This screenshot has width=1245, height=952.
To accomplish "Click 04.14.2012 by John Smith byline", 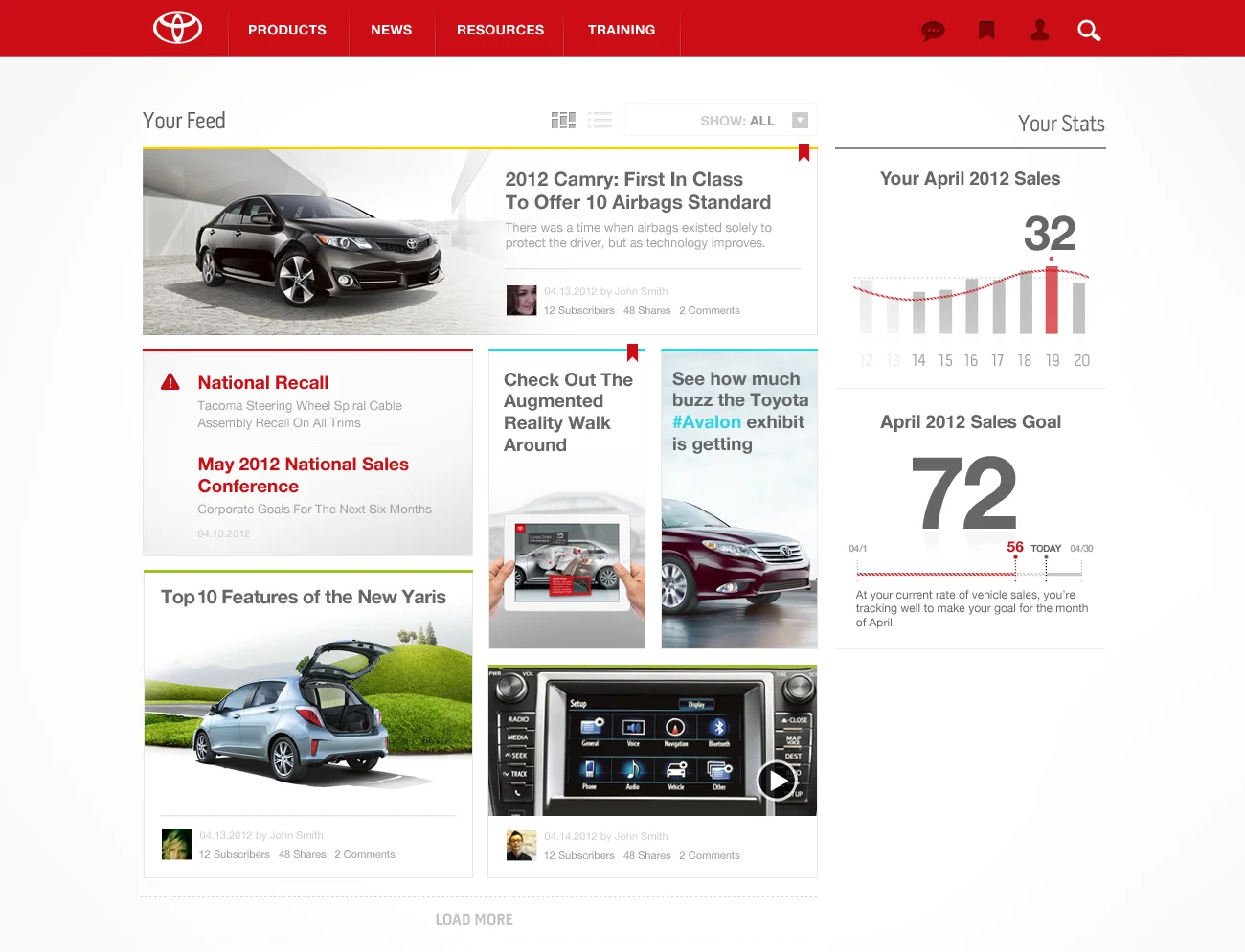I will (x=606, y=836).
